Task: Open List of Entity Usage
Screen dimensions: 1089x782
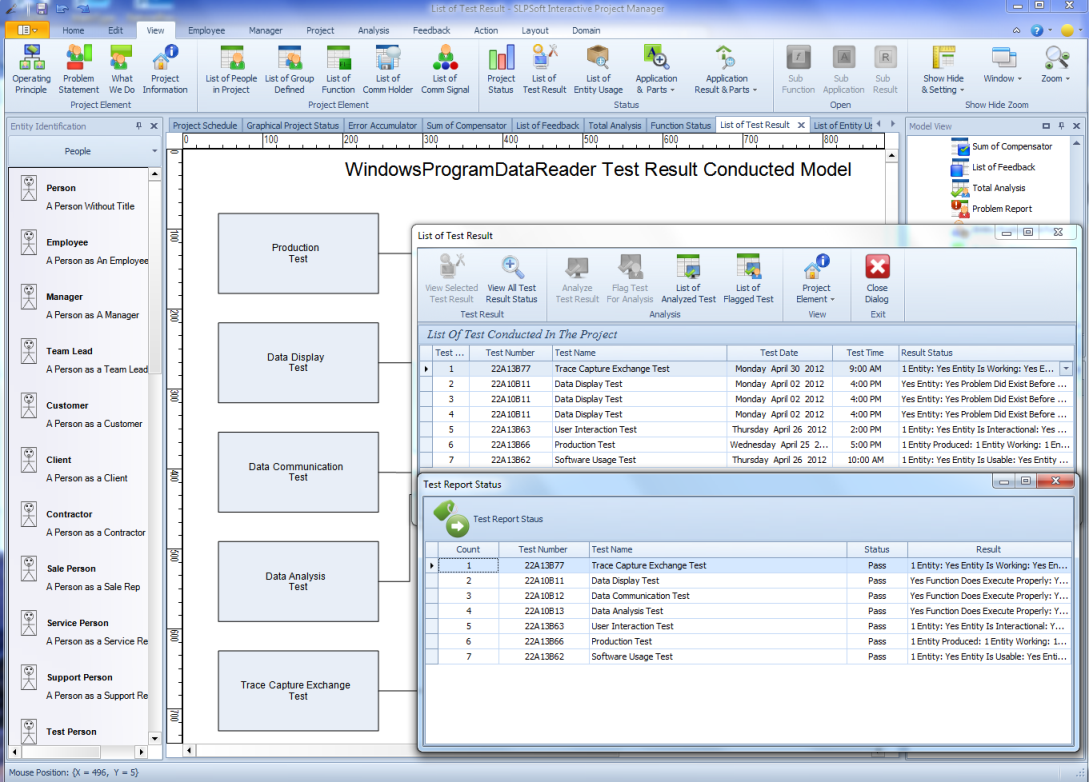Action: tap(598, 68)
